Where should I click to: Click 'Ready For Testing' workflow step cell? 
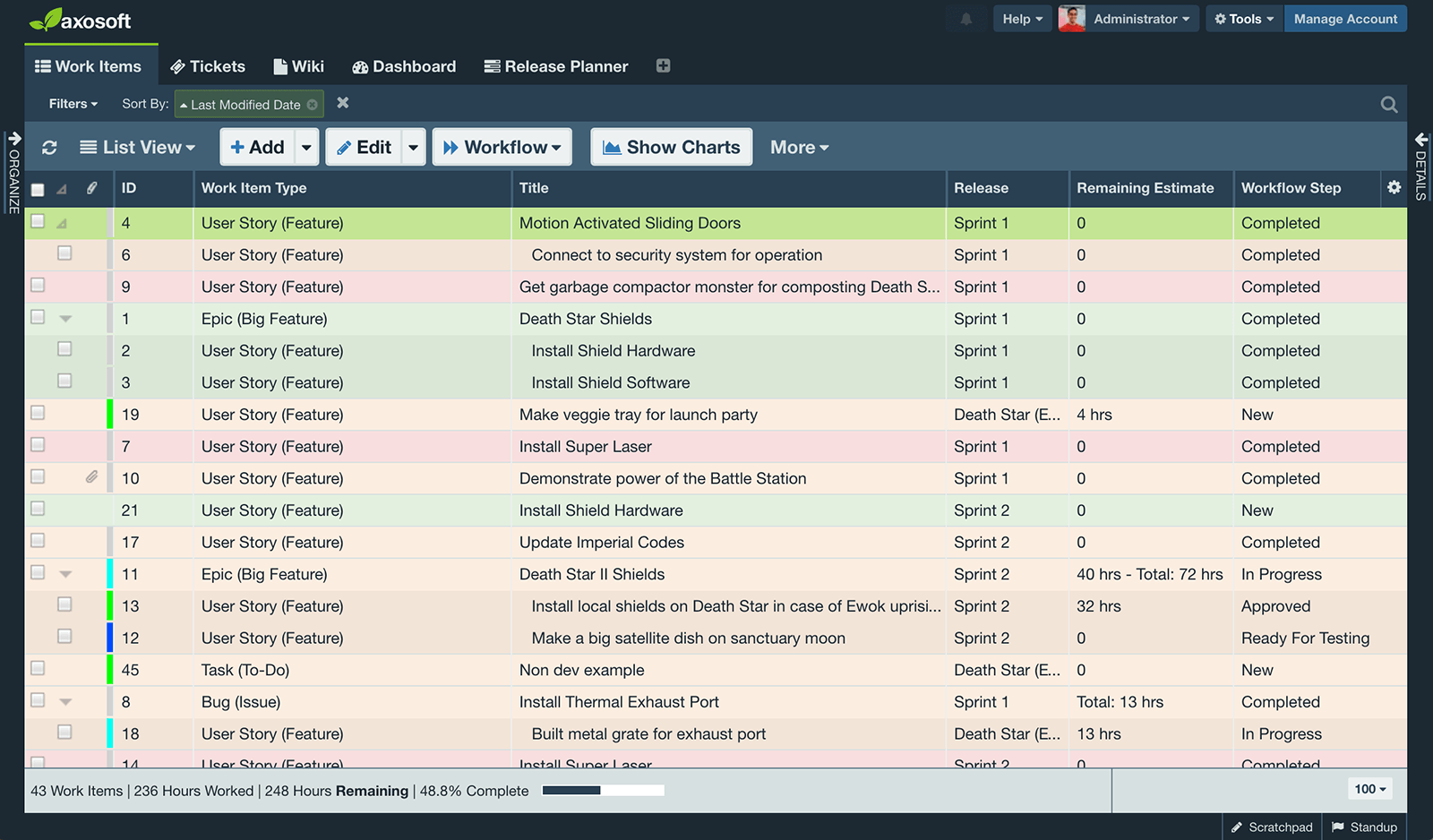click(x=1305, y=638)
